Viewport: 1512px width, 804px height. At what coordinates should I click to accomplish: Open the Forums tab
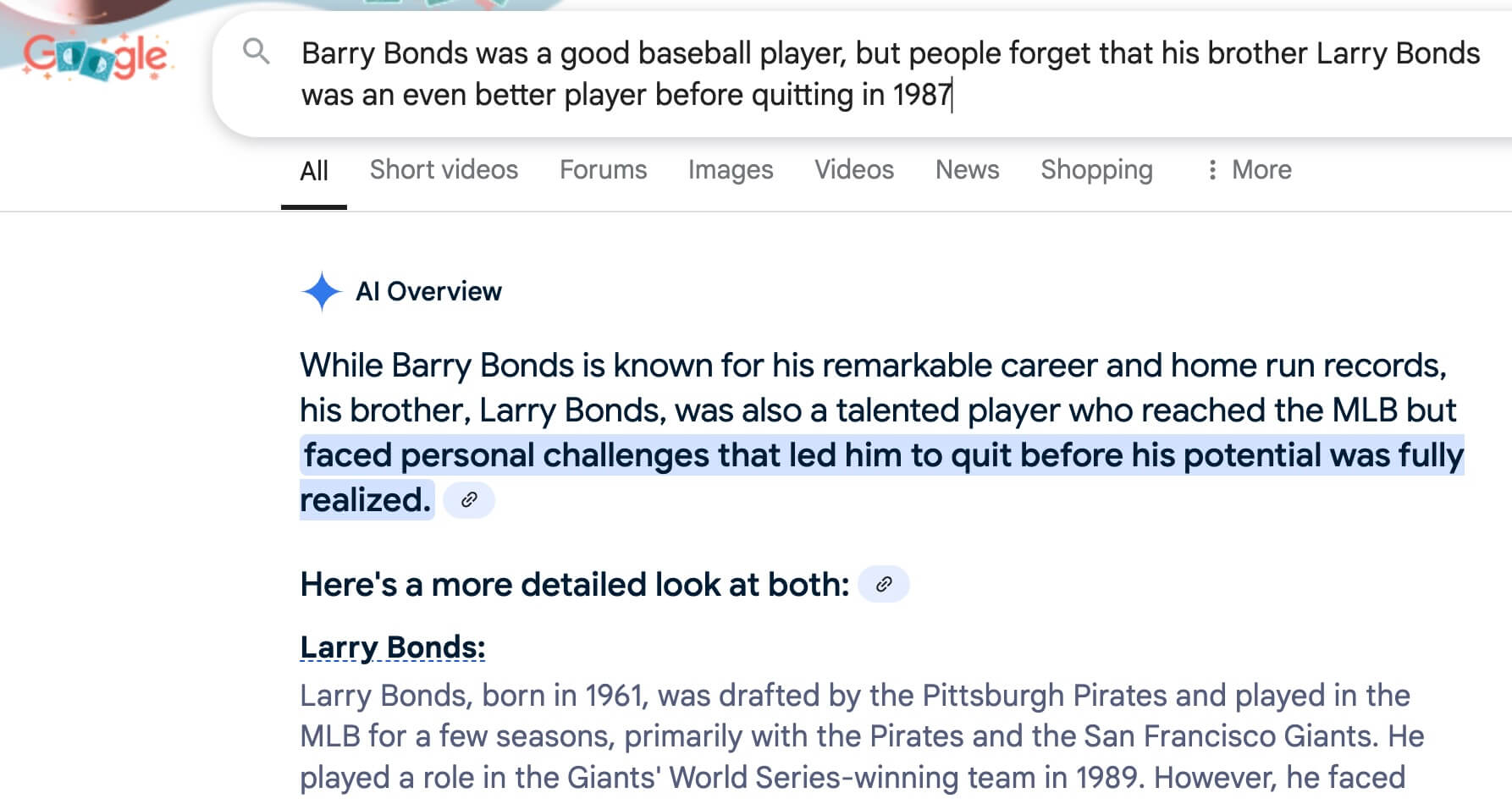tap(603, 170)
